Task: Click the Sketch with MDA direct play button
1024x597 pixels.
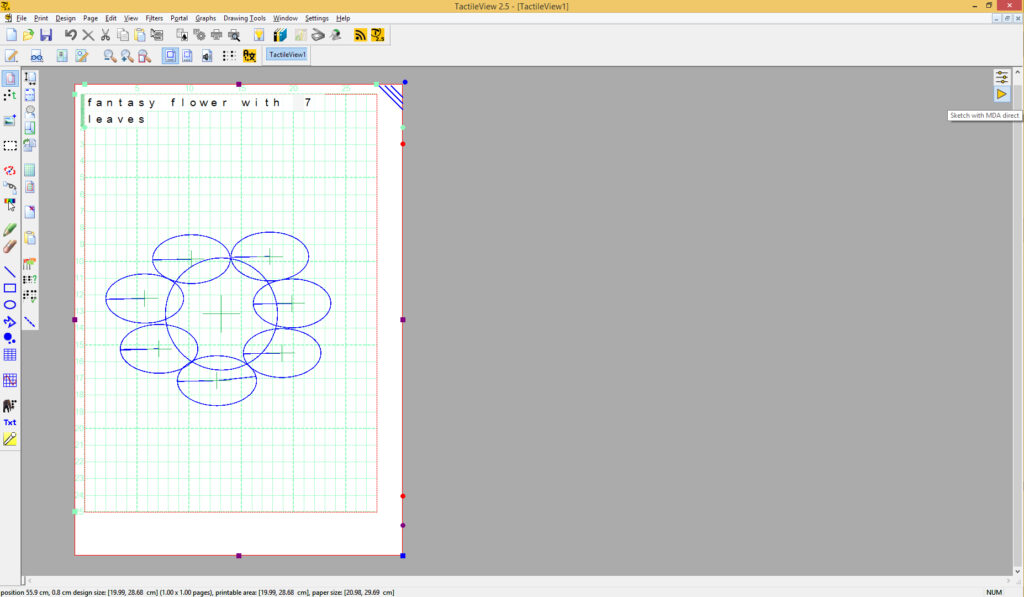Action: [1001, 95]
